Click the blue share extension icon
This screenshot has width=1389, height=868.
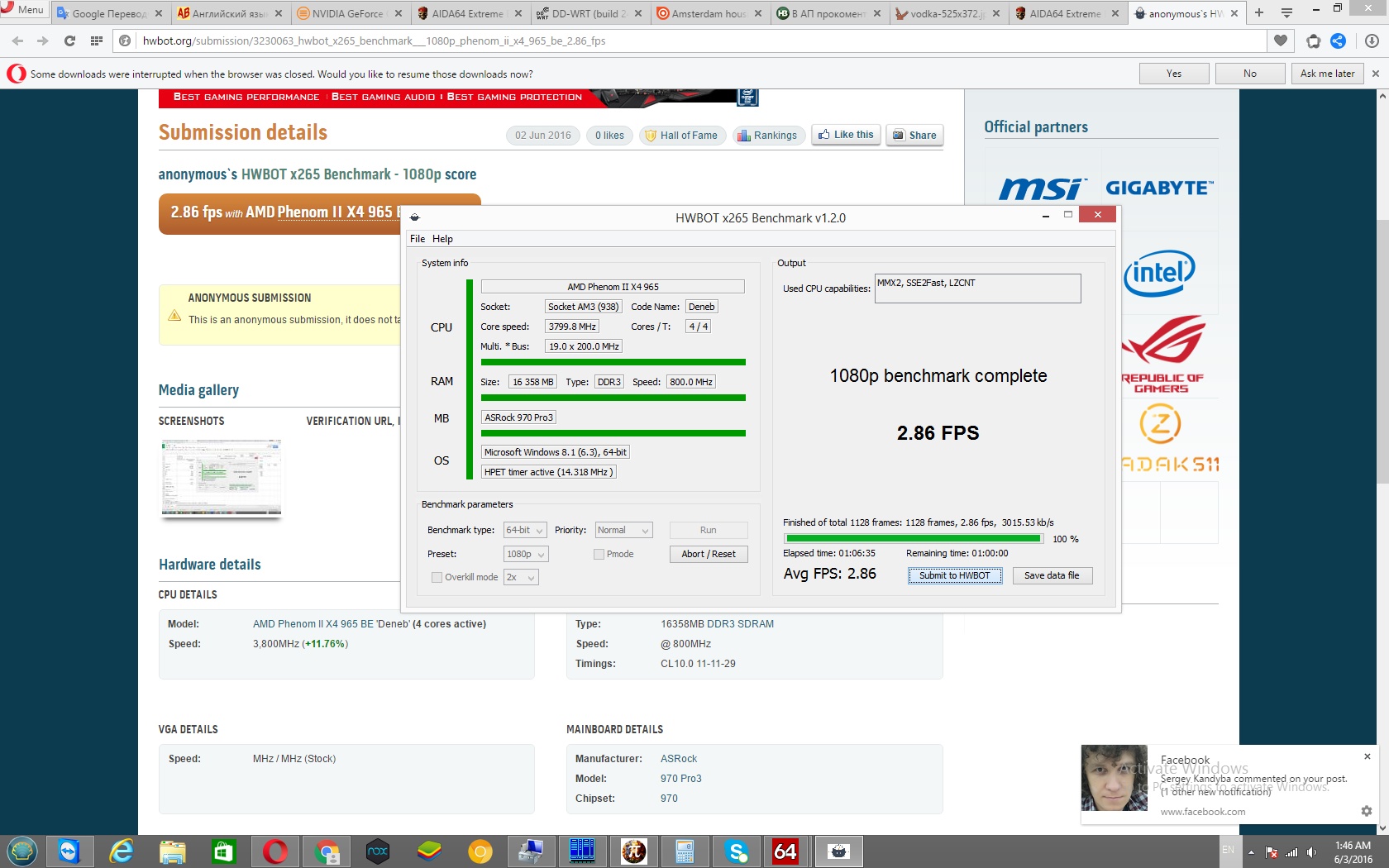(1339, 41)
